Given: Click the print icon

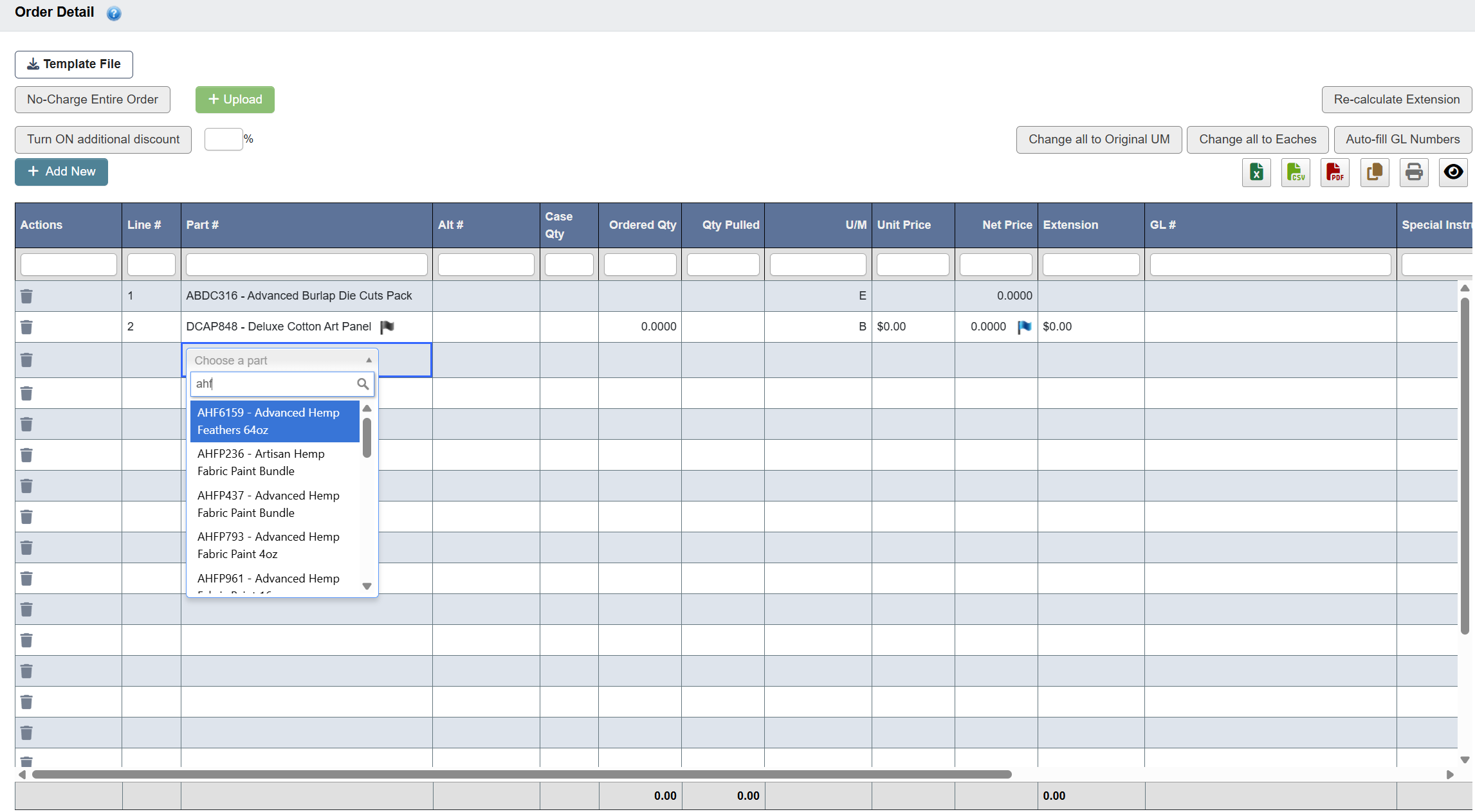Looking at the screenshot, I should pyautogui.click(x=1413, y=172).
